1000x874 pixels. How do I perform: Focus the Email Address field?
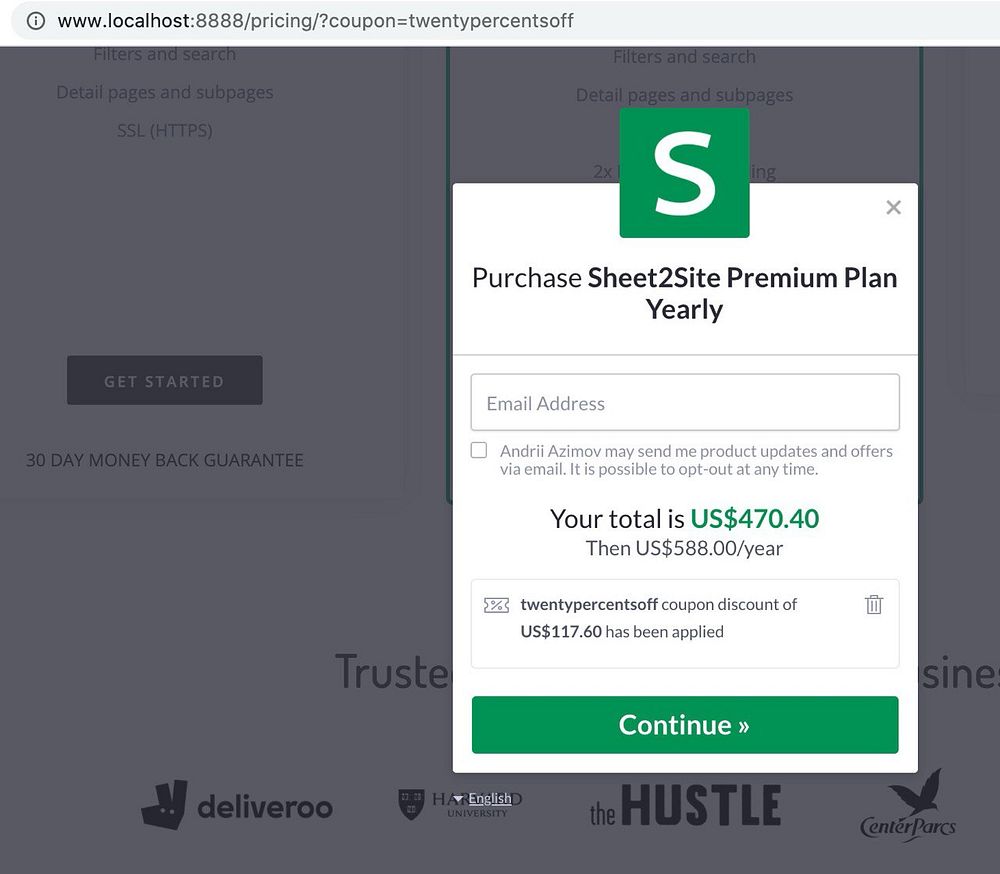pos(685,403)
